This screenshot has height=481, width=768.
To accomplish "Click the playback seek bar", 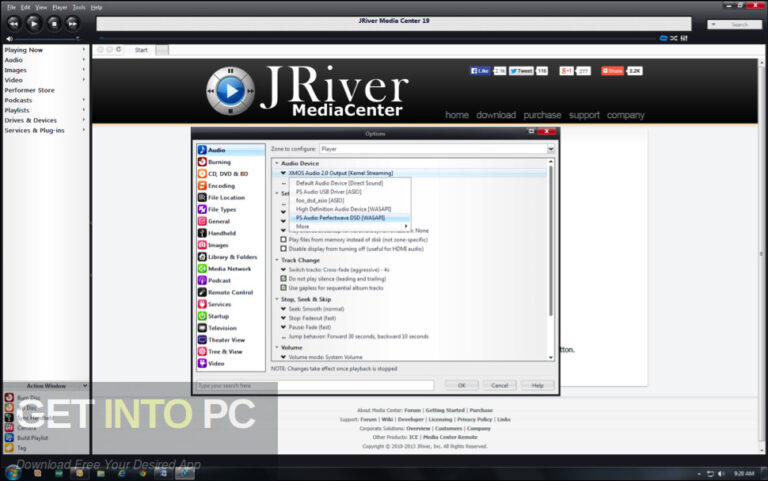I will 377,38.
